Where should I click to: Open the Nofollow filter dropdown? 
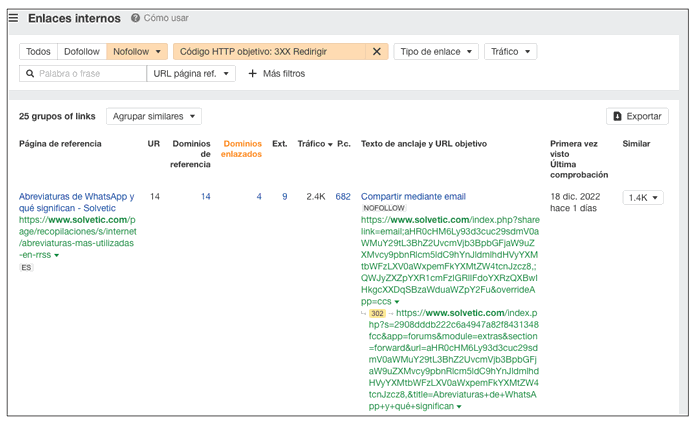click(x=138, y=51)
